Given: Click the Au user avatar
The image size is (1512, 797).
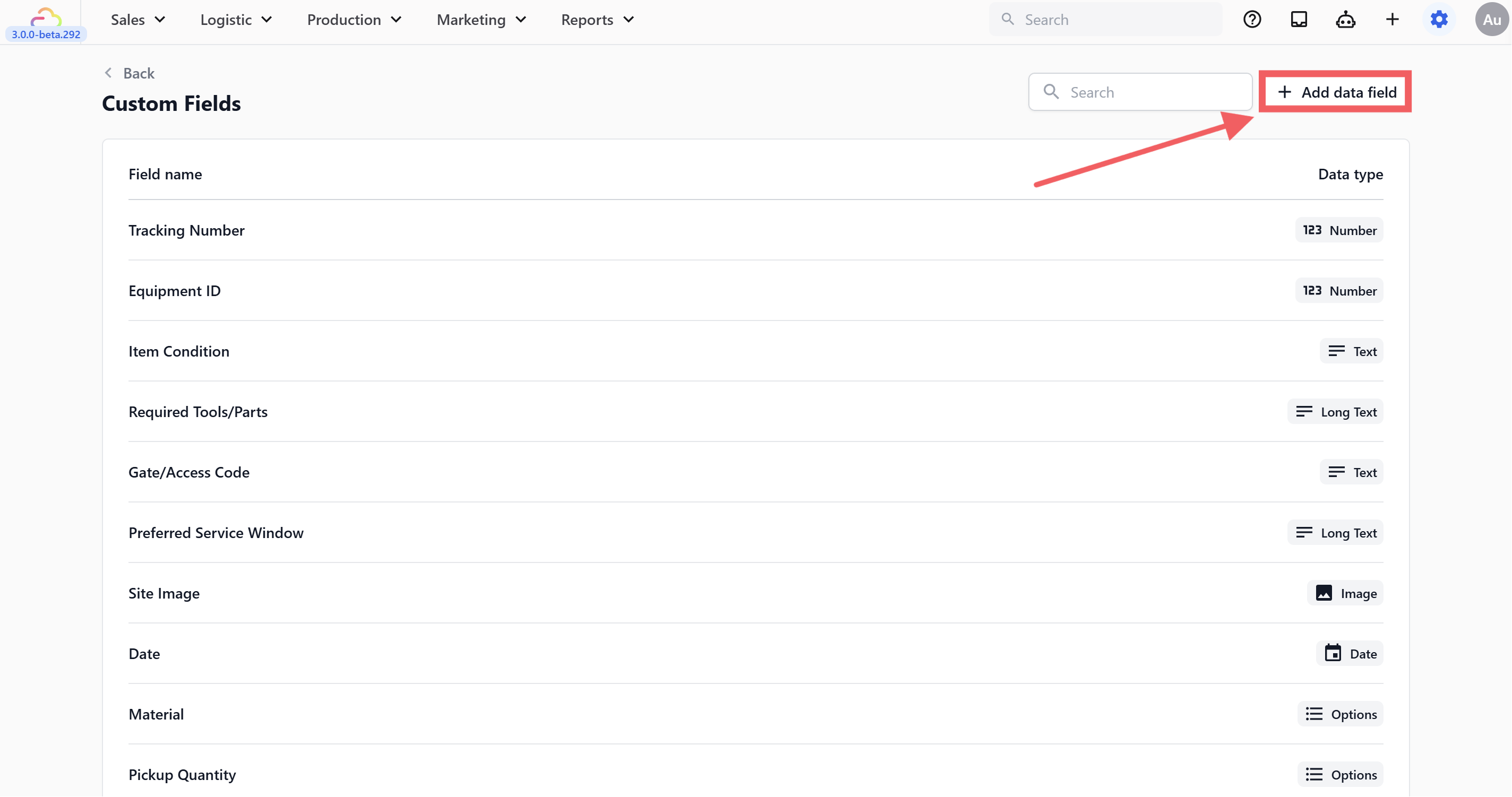Looking at the screenshot, I should point(1491,20).
